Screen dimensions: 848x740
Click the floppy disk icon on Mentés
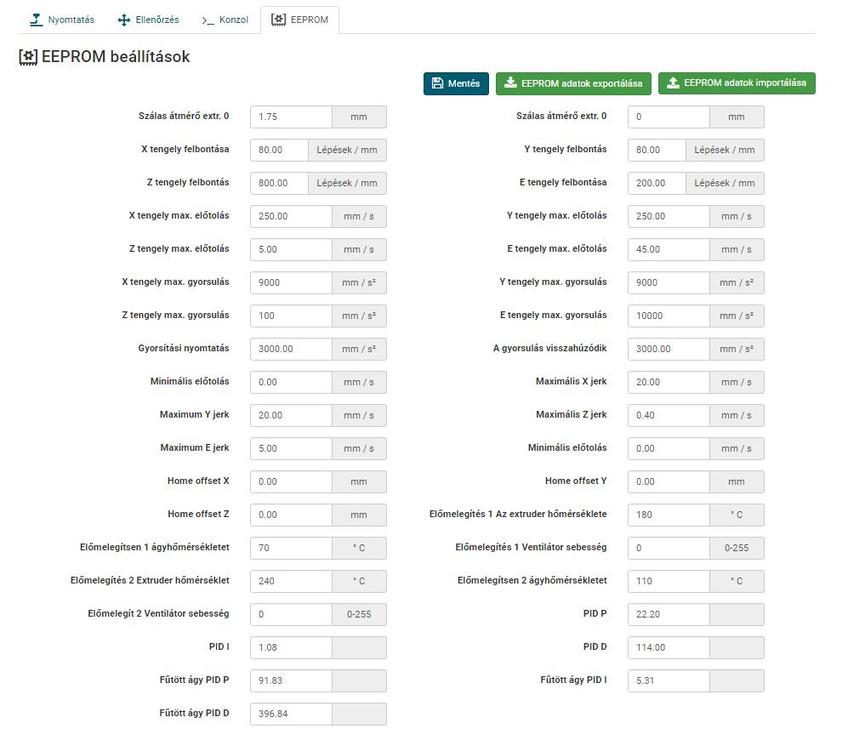[x=437, y=83]
